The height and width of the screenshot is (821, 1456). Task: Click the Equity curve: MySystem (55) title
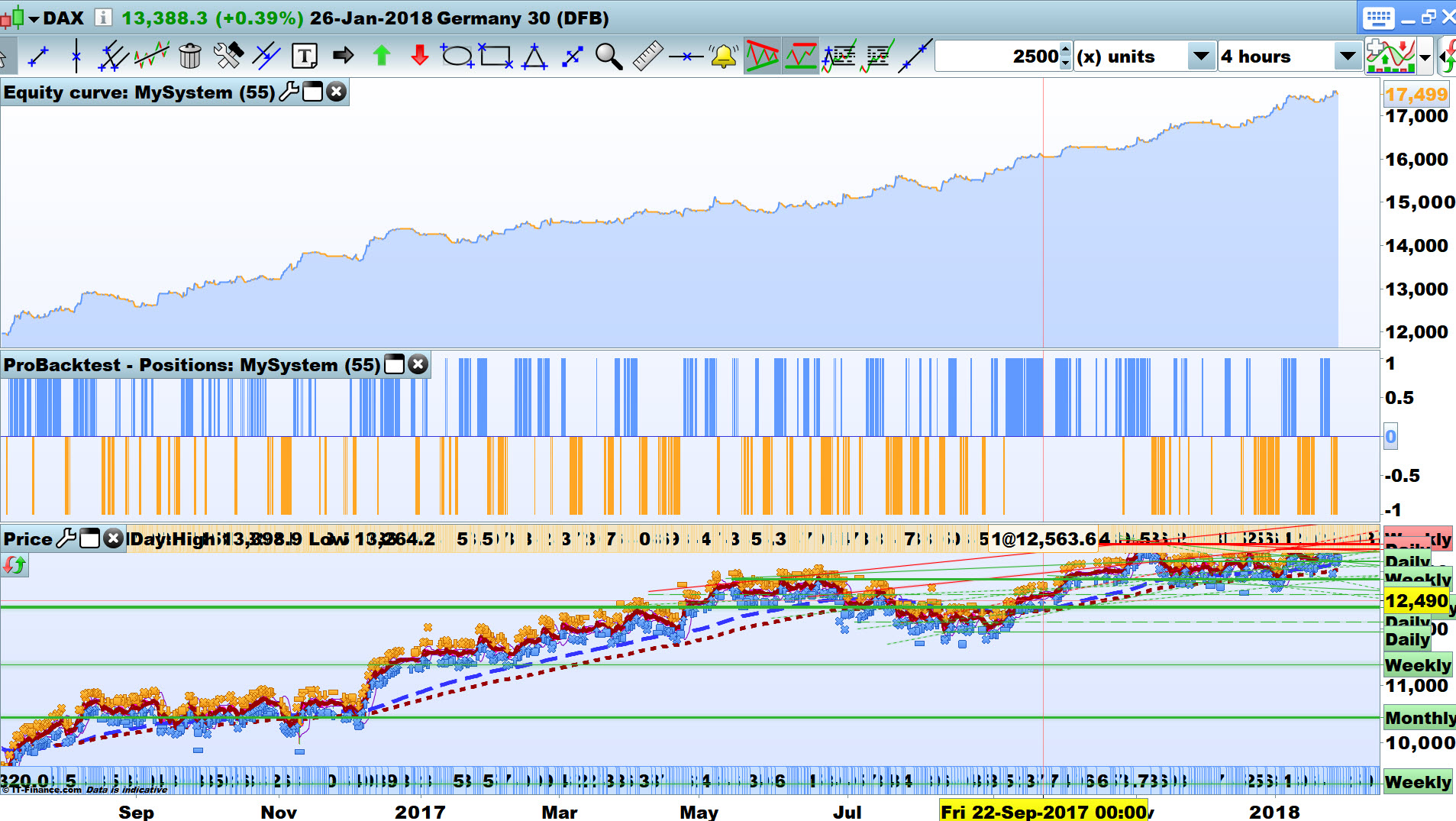click(139, 92)
